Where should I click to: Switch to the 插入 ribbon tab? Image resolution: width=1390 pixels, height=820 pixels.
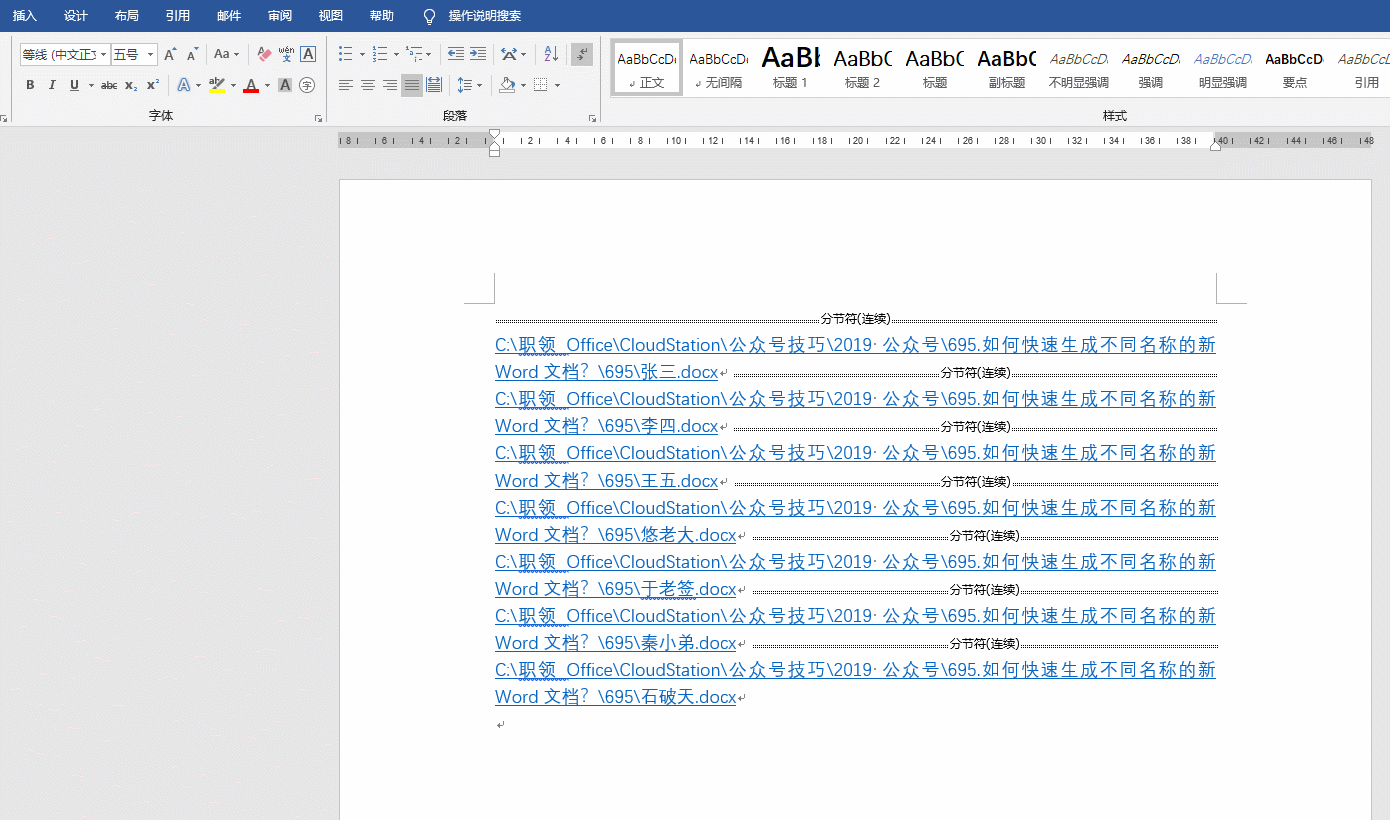[x=24, y=16]
